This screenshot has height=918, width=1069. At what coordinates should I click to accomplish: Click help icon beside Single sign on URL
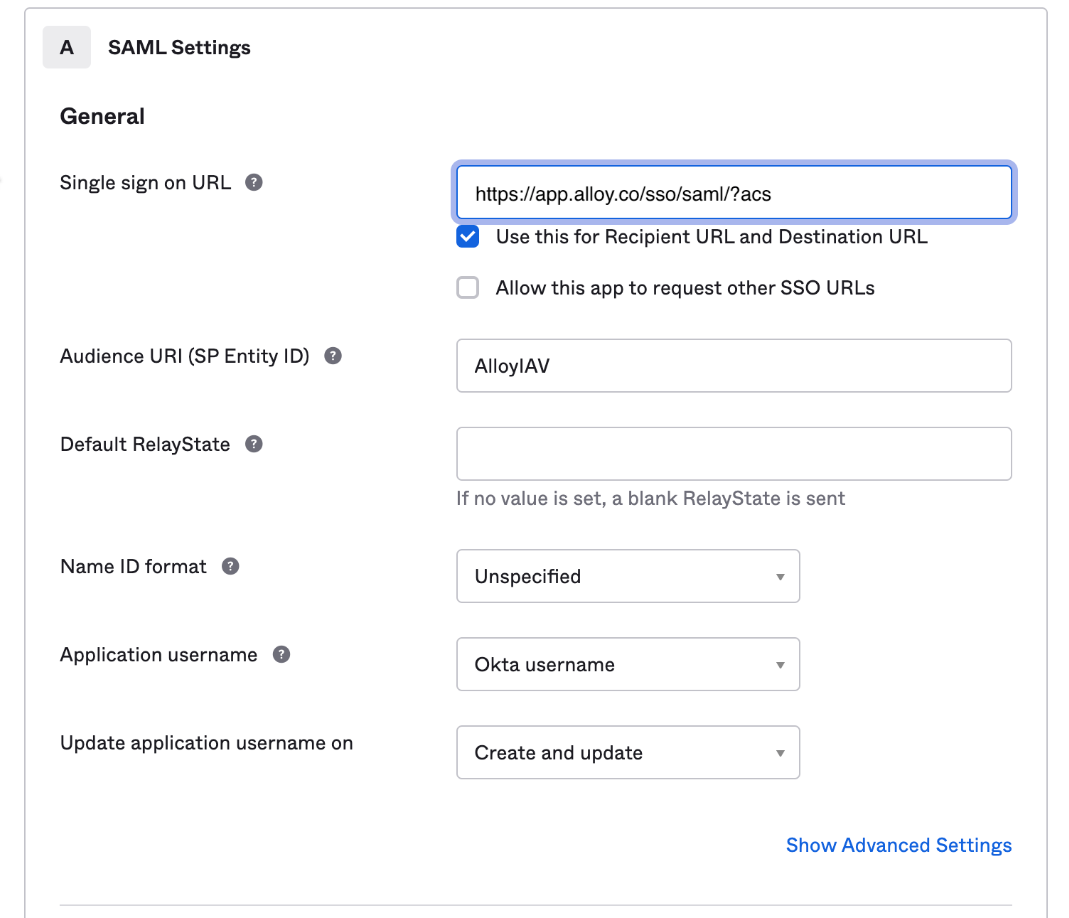[254, 183]
